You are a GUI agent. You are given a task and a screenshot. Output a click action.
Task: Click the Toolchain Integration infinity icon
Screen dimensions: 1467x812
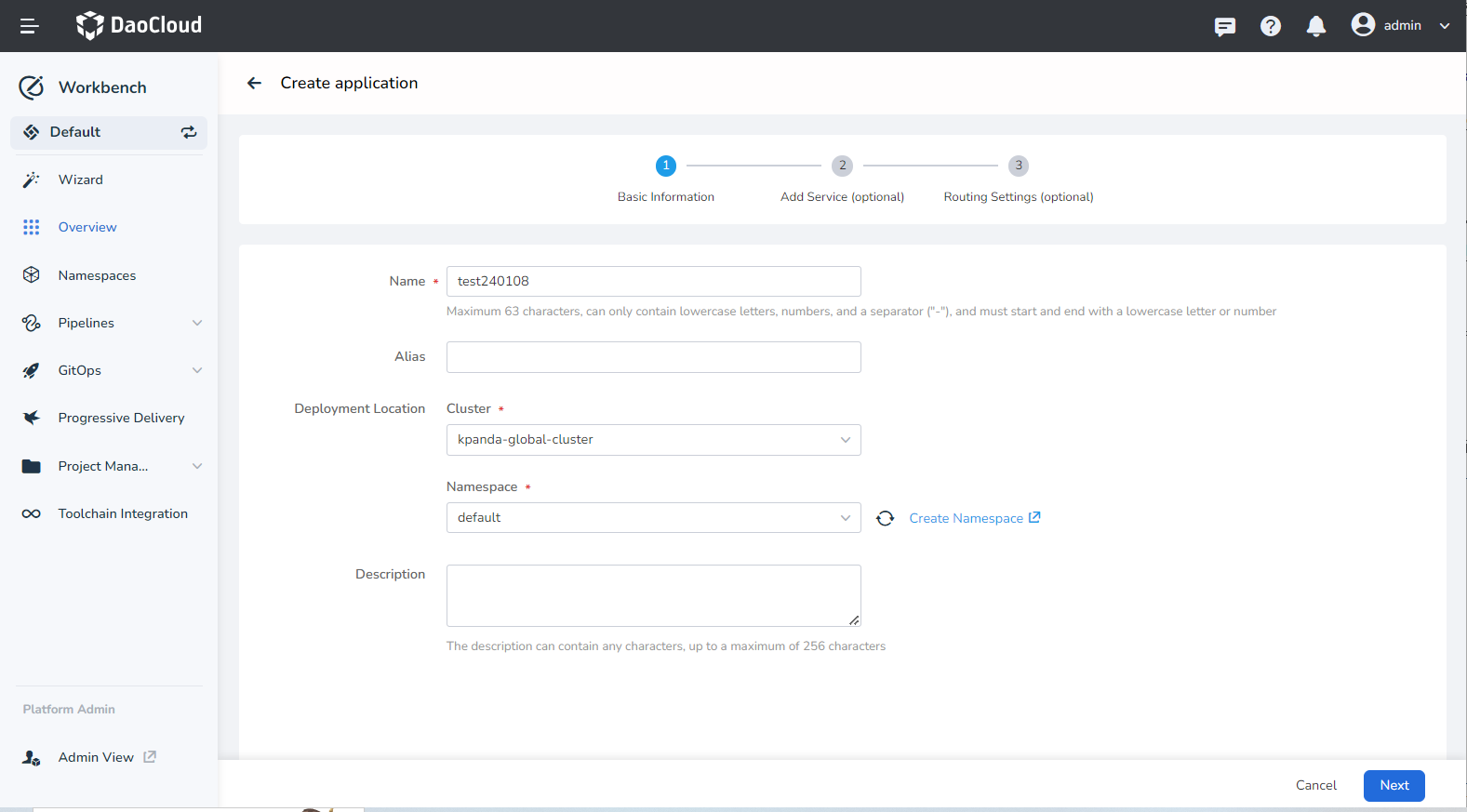(32, 513)
